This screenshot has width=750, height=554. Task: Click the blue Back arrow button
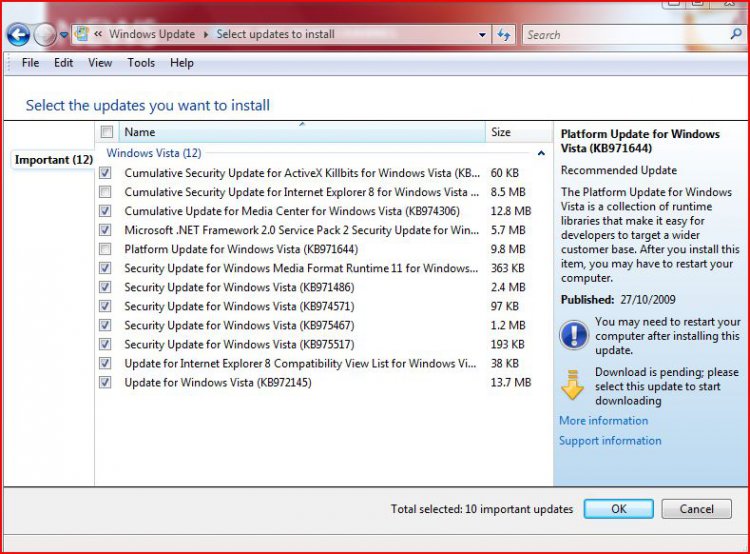point(19,35)
